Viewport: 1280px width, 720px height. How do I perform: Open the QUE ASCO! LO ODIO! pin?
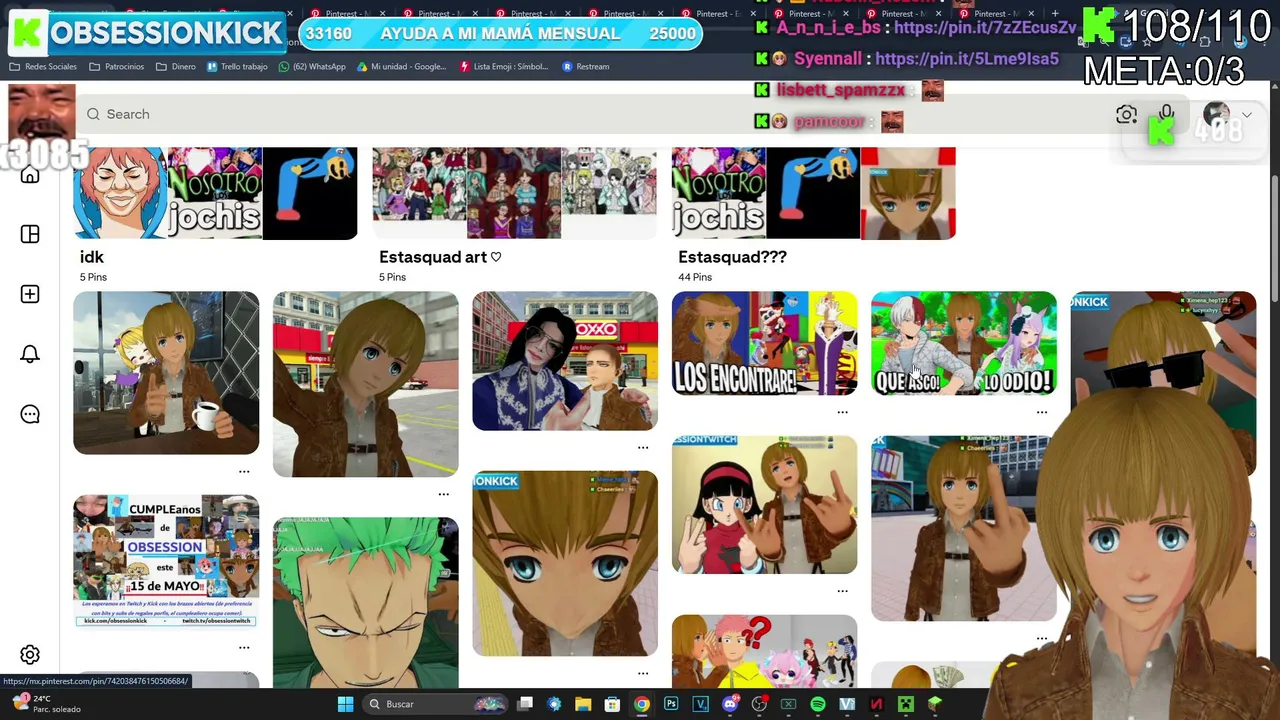964,343
